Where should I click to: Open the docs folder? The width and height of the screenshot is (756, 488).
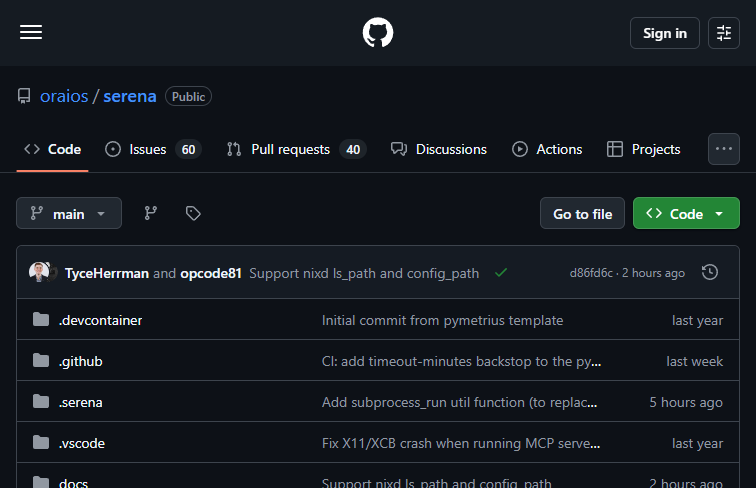pyautogui.click(x=73, y=483)
